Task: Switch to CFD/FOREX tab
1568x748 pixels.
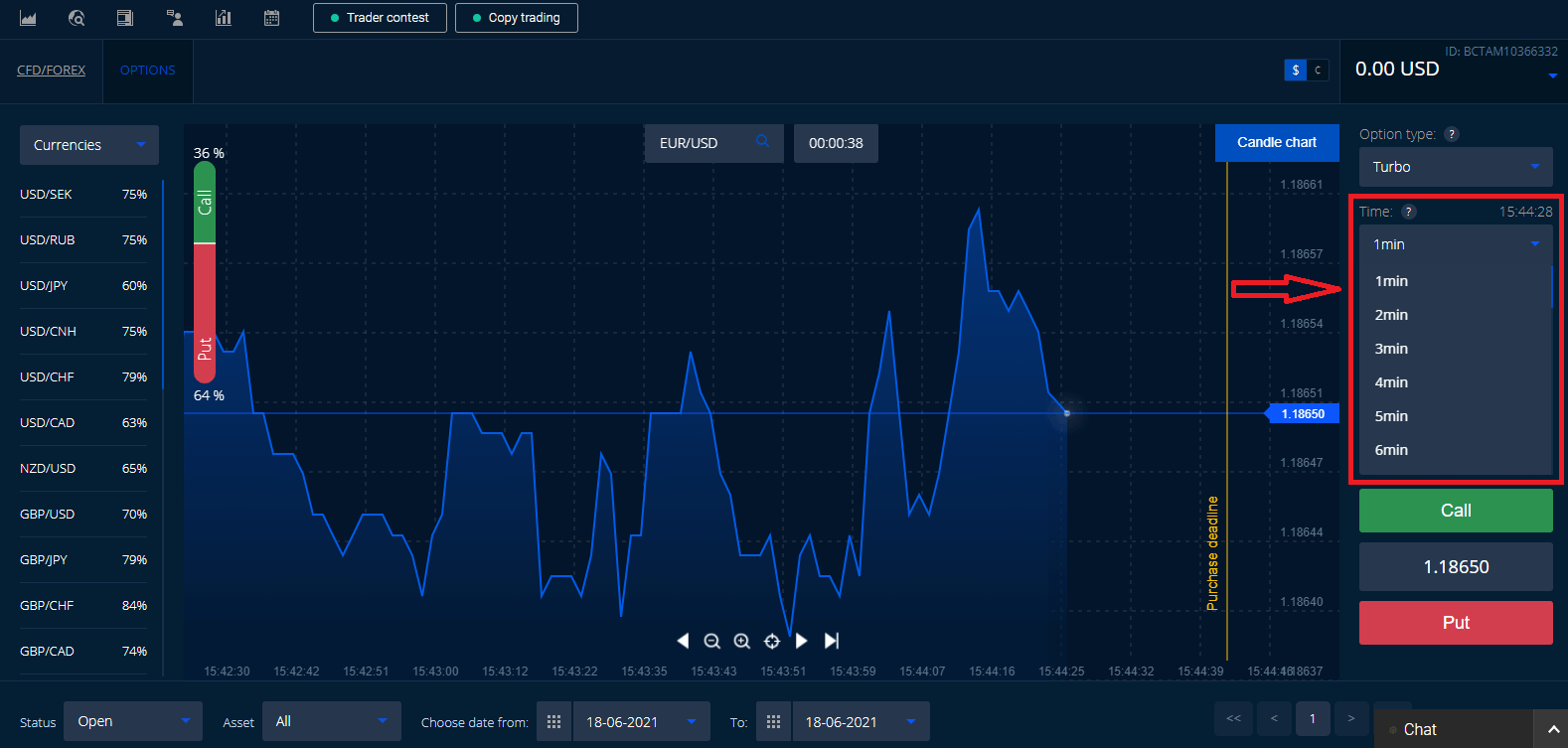Action: coord(51,71)
